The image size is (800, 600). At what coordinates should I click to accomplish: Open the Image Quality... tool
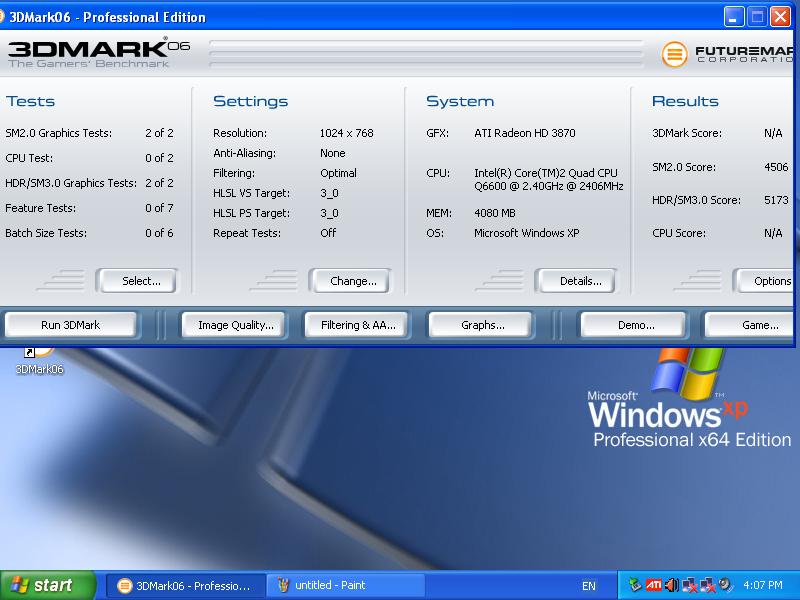pyautogui.click(x=235, y=325)
